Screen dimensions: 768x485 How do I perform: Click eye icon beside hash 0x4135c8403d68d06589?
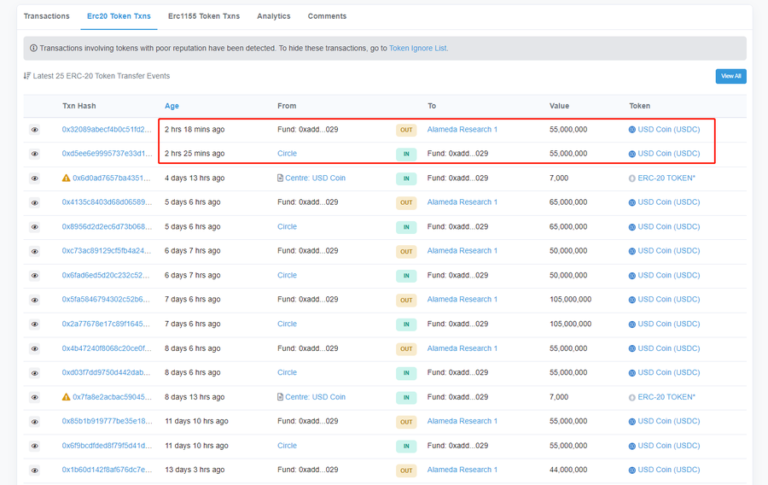click(x=34, y=203)
